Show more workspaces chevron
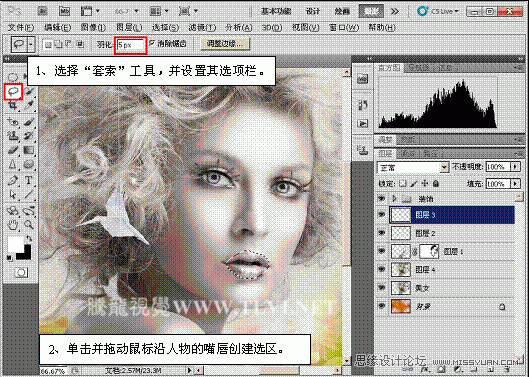 click(394, 11)
